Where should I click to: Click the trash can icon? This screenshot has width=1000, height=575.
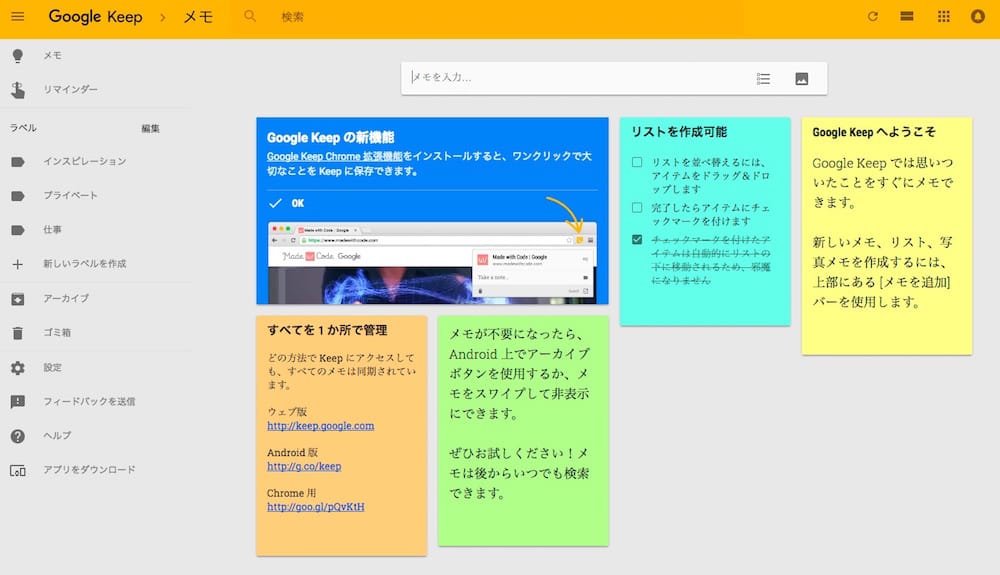coord(18,333)
